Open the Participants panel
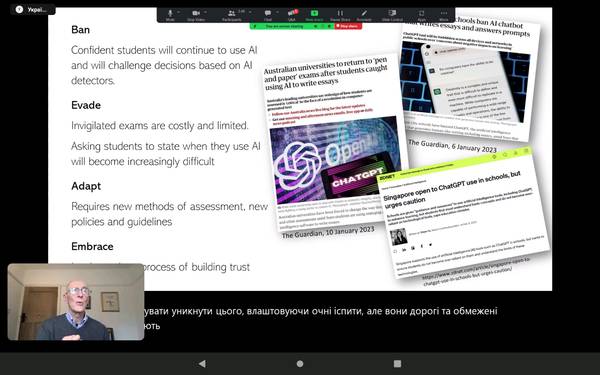 point(232,15)
